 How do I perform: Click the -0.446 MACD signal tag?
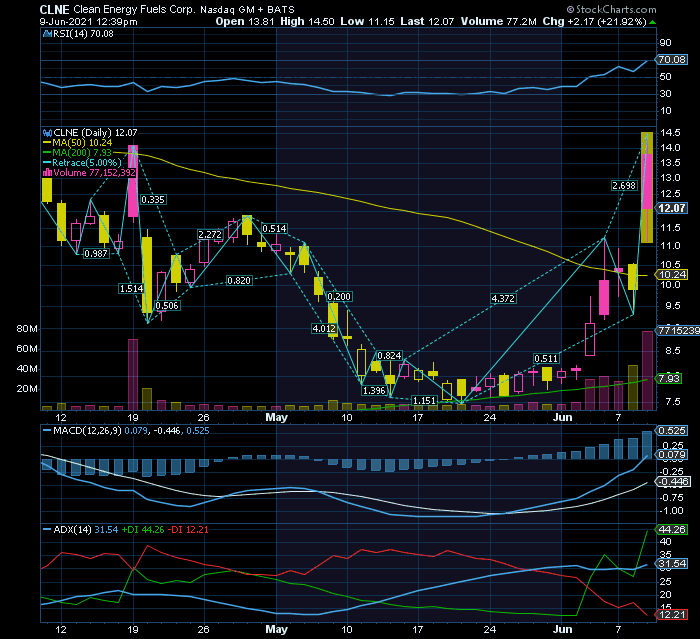point(673,481)
